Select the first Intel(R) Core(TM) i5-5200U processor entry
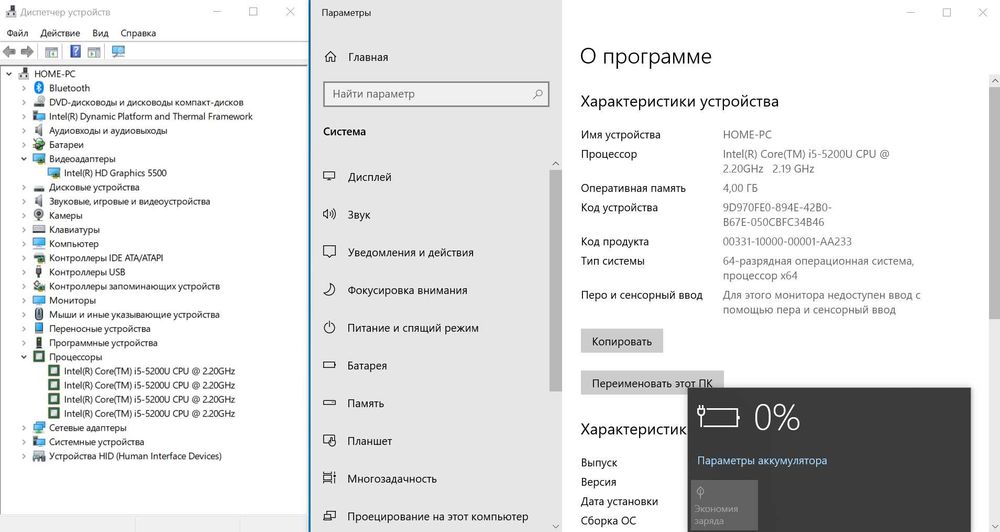 pos(149,371)
